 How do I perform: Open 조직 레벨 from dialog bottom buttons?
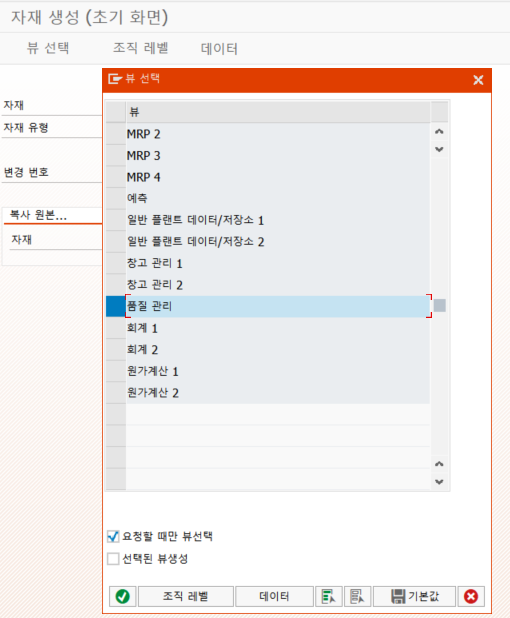click(186, 596)
